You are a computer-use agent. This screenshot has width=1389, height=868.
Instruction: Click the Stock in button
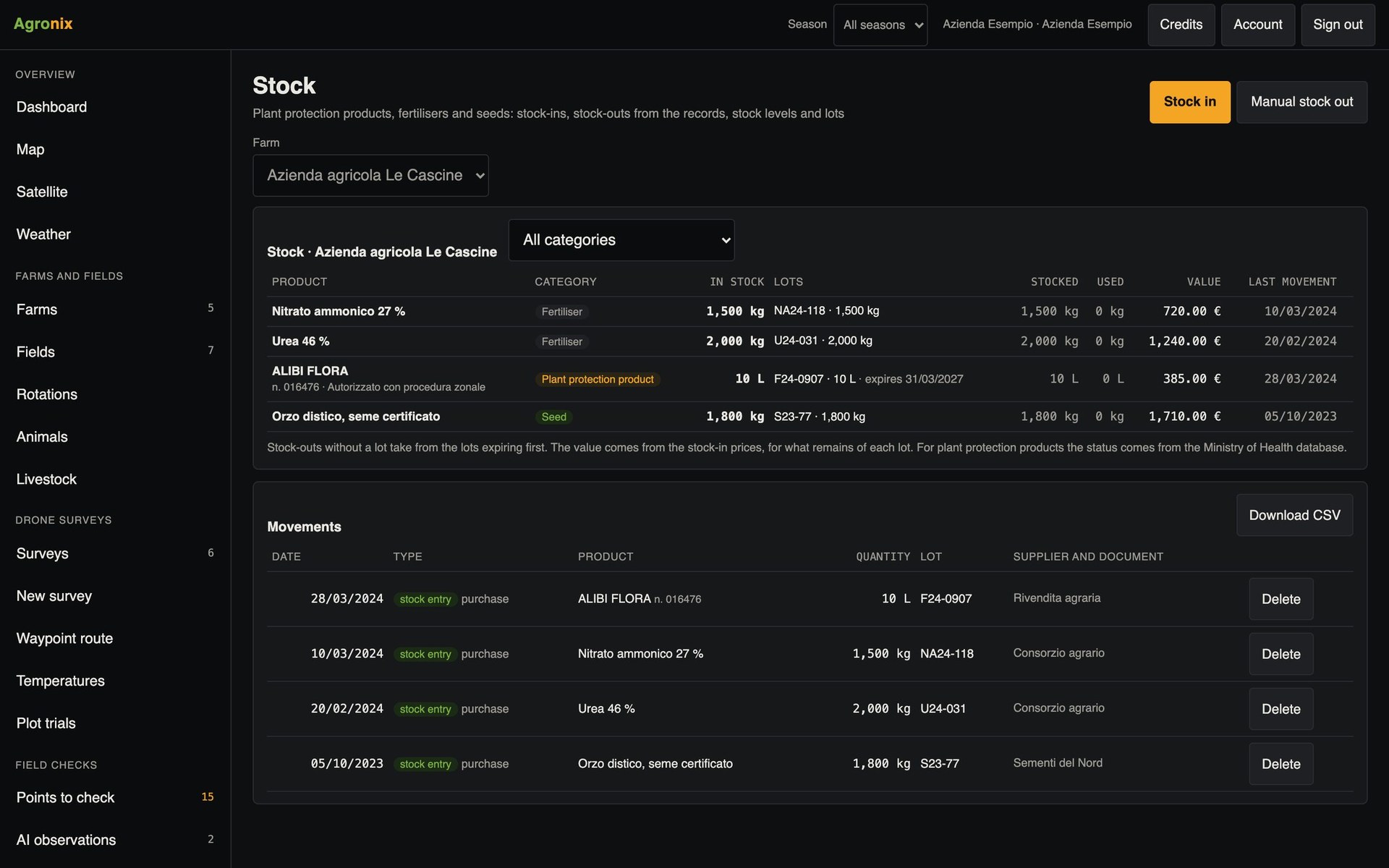(1189, 102)
